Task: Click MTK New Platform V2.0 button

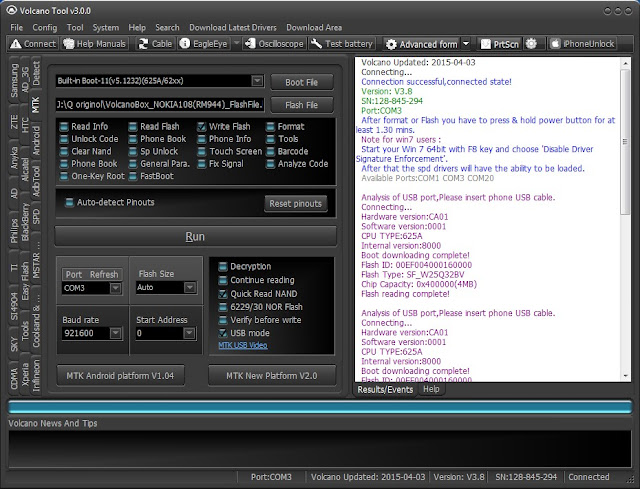Action: (271, 376)
